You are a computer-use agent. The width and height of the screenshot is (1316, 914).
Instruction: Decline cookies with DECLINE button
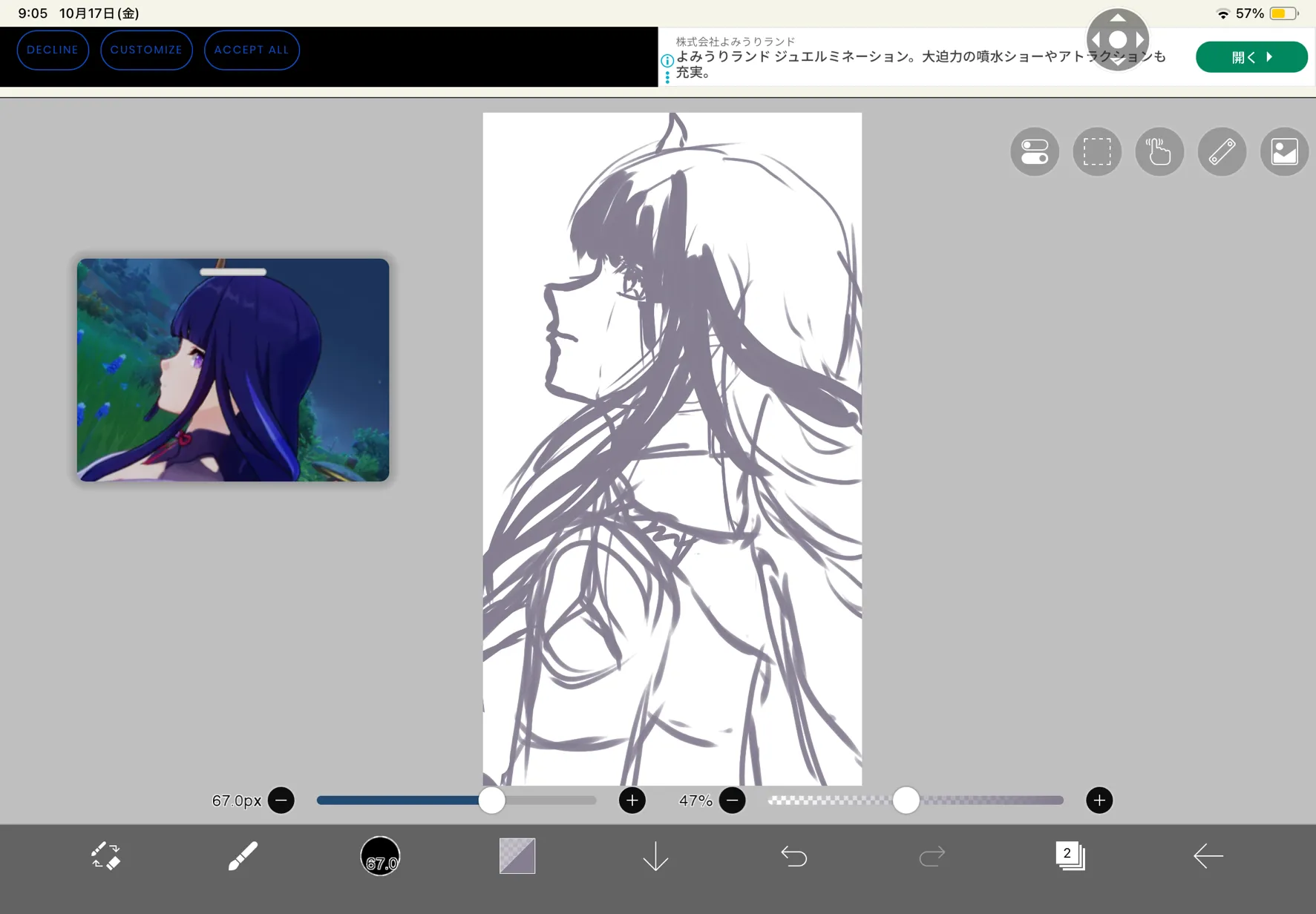53,50
